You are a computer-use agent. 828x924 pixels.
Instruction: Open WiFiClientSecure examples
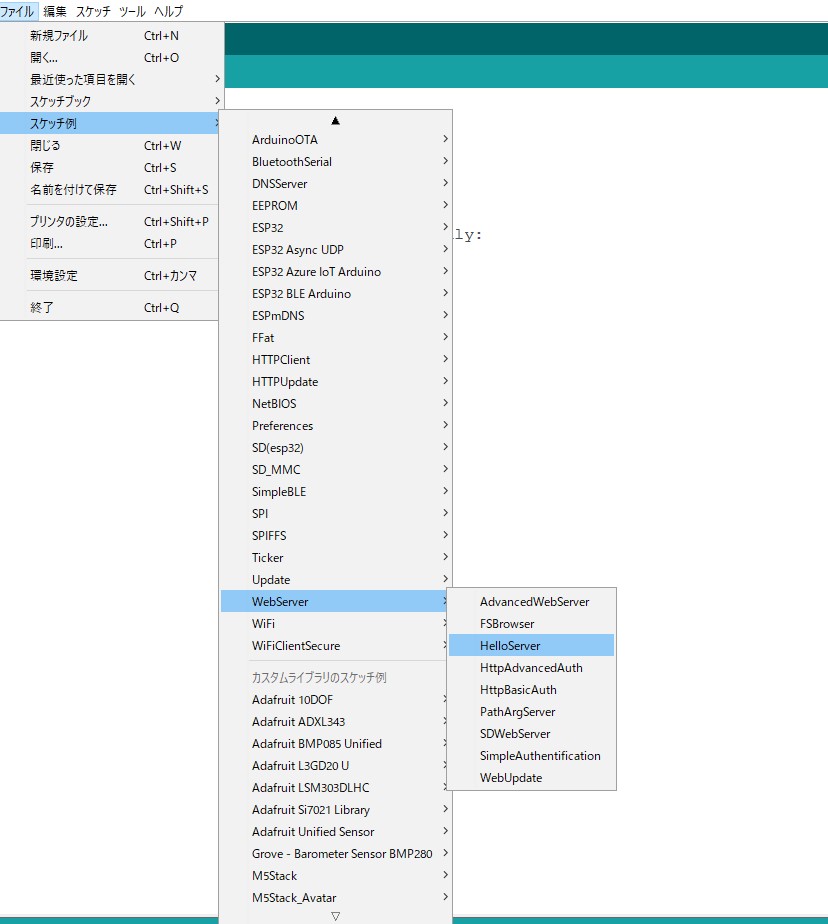pos(335,646)
